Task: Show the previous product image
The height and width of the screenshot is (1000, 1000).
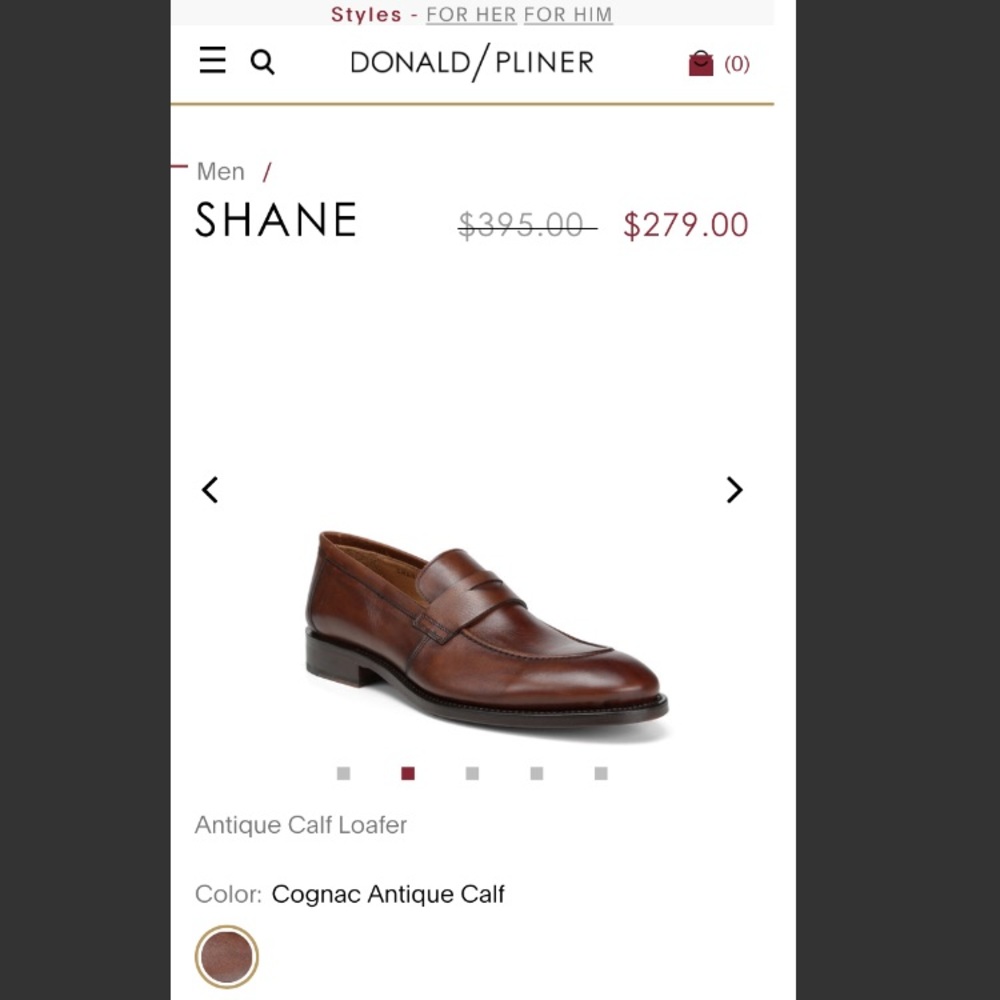Action: pos(210,489)
